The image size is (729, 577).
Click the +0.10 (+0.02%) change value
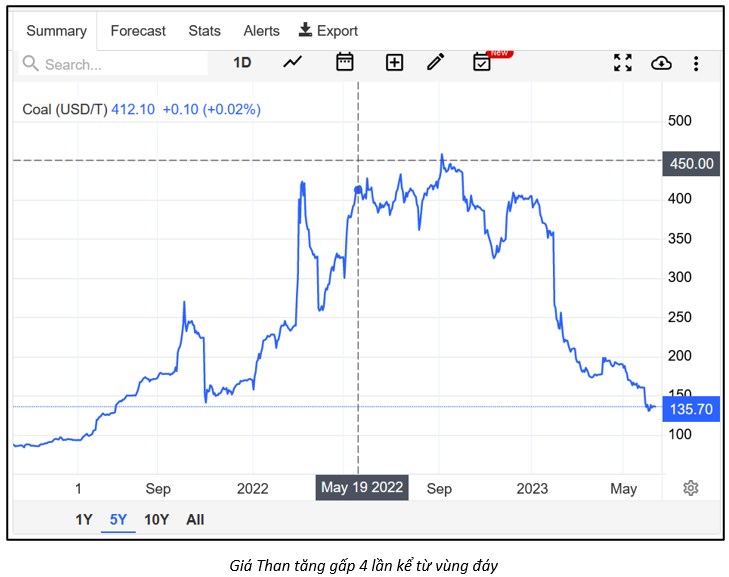click(x=212, y=109)
